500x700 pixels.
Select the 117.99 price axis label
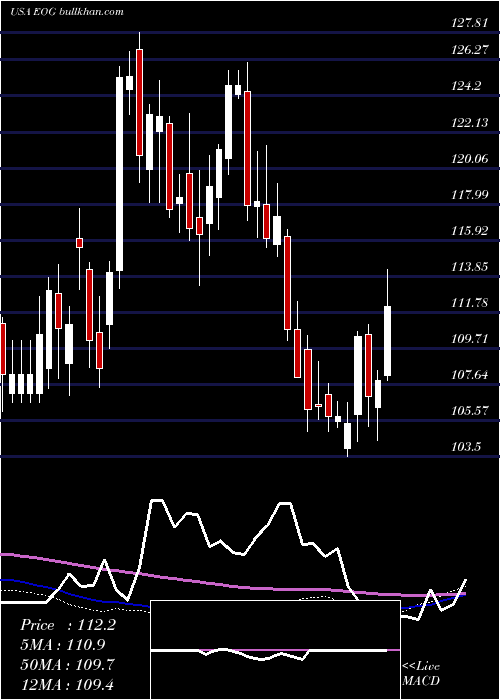[x=469, y=194]
